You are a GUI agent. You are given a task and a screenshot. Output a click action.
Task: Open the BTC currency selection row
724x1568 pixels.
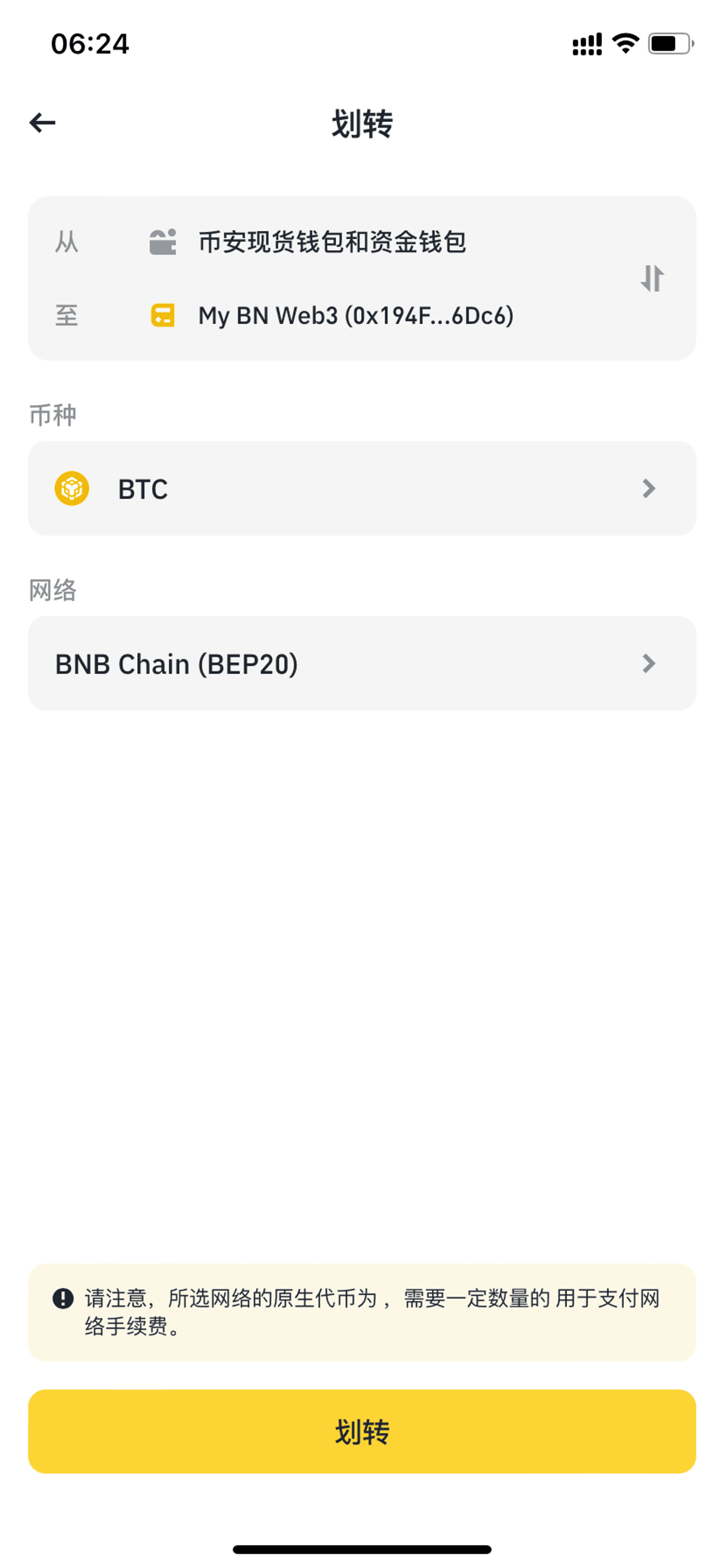(362, 488)
